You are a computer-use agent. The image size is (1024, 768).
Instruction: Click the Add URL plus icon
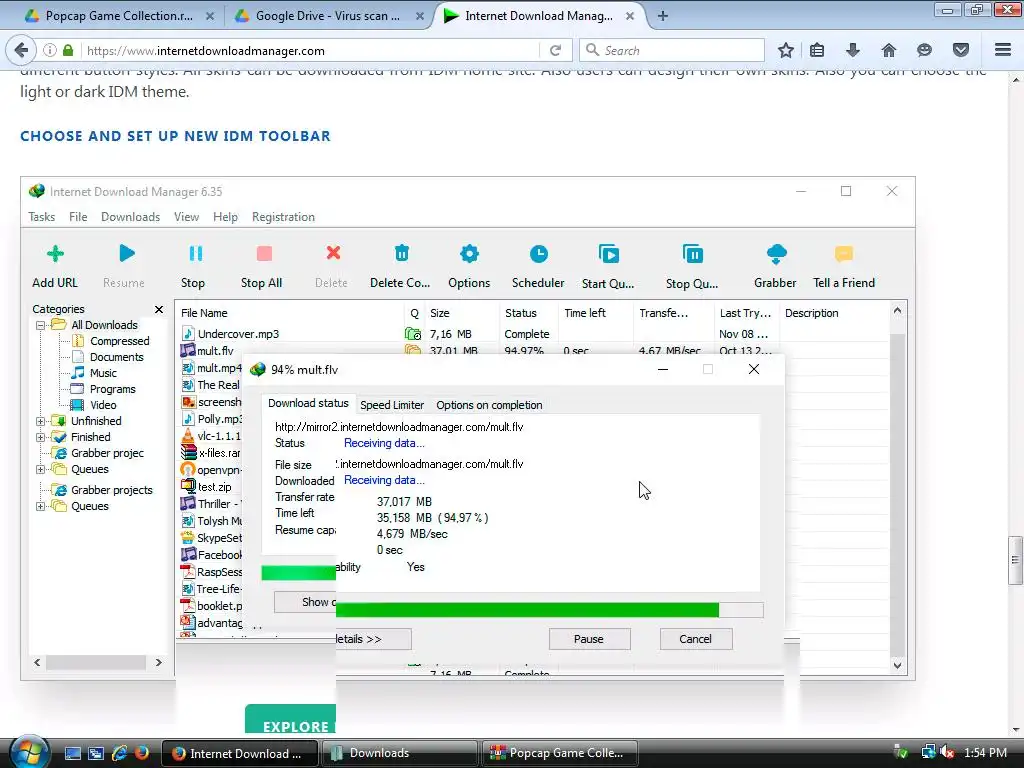click(x=55, y=253)
